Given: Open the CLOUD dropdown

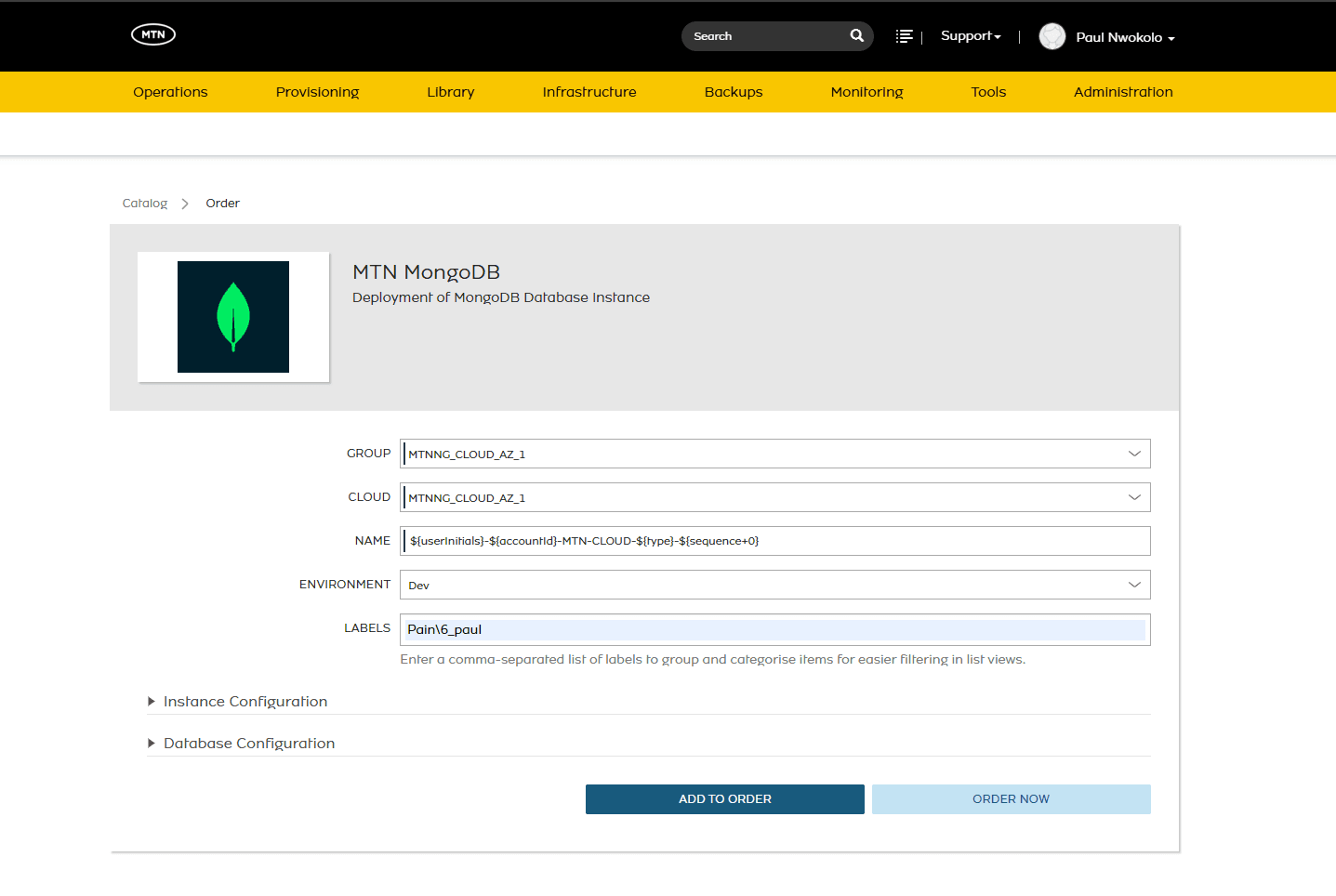Looking at the screenshot, I should coord(775,497).
